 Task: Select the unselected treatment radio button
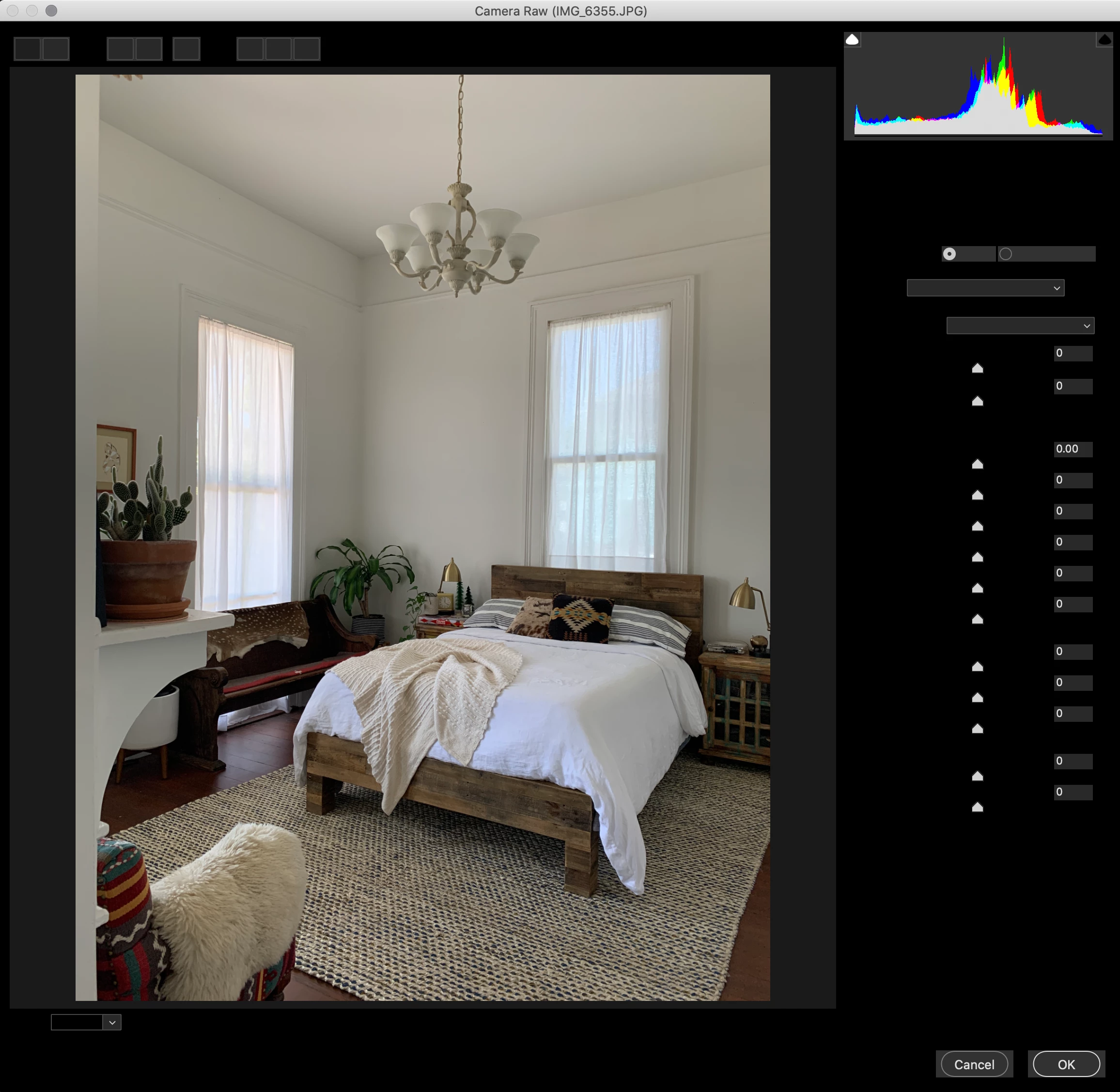[1005, 254]
